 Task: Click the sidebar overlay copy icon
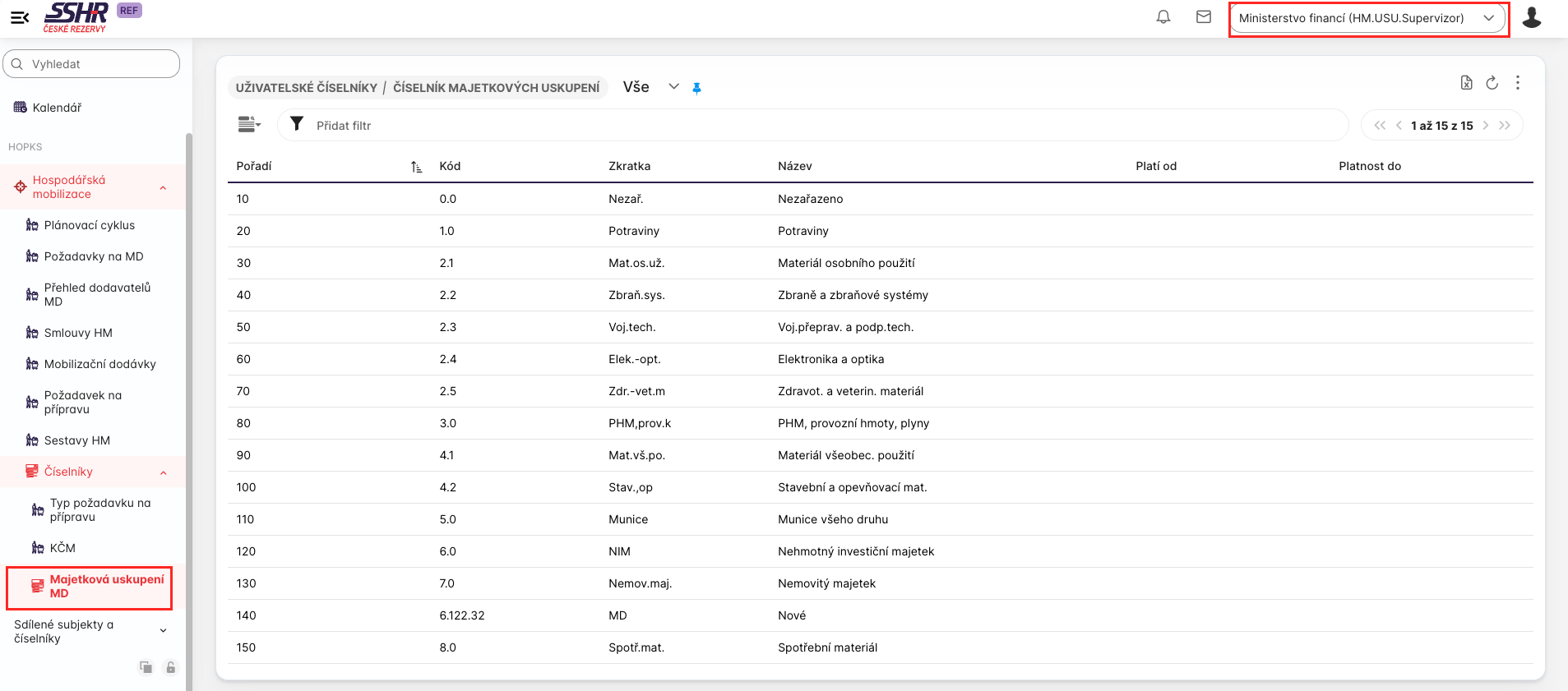[146, 667]
